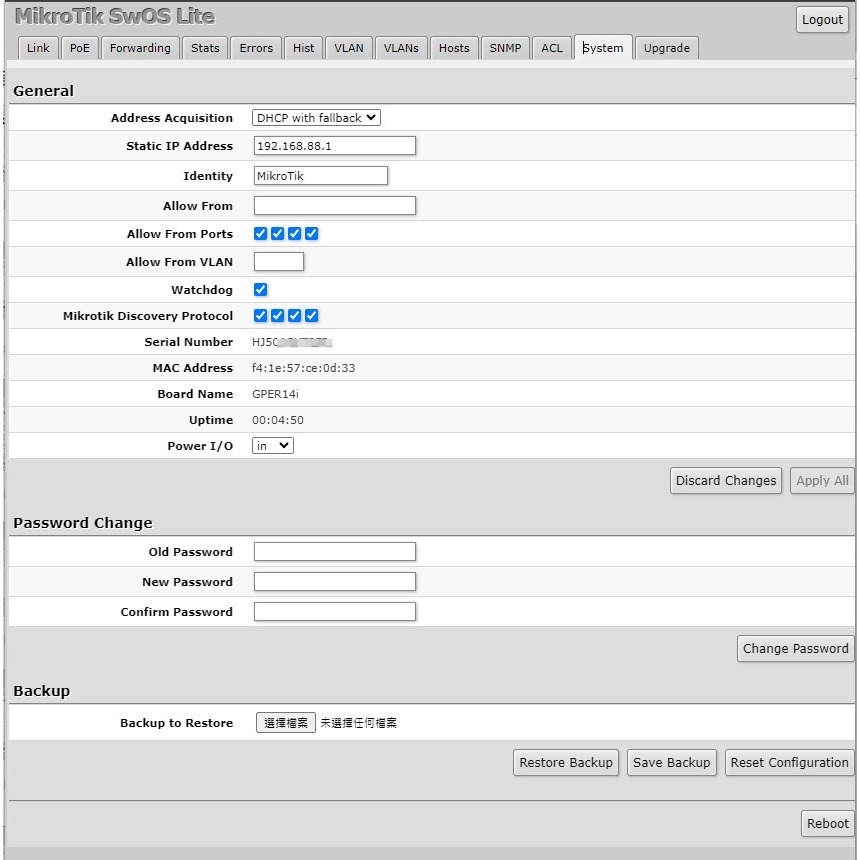860x860 pixels.
Task: Open the SNMP tab
Action: pyautogui.click(x=505, y=48)
